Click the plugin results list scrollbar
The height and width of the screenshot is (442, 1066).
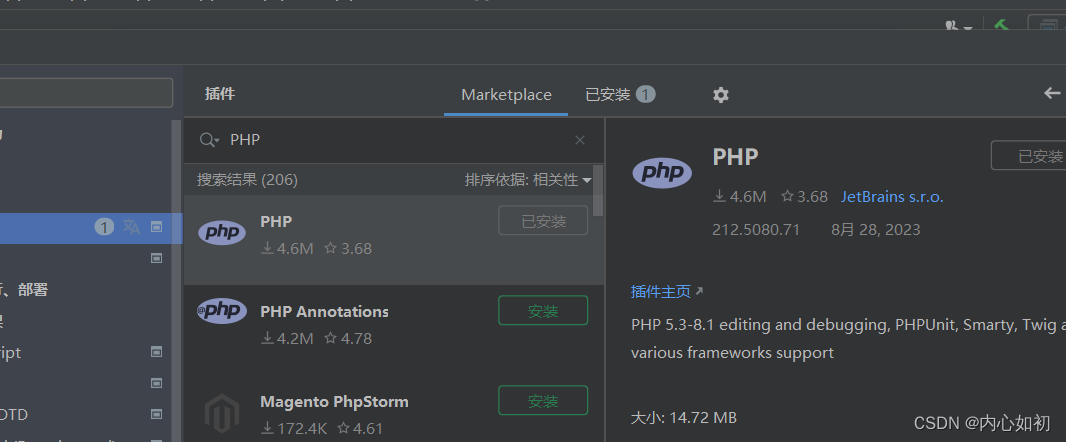tap(598, 192)
